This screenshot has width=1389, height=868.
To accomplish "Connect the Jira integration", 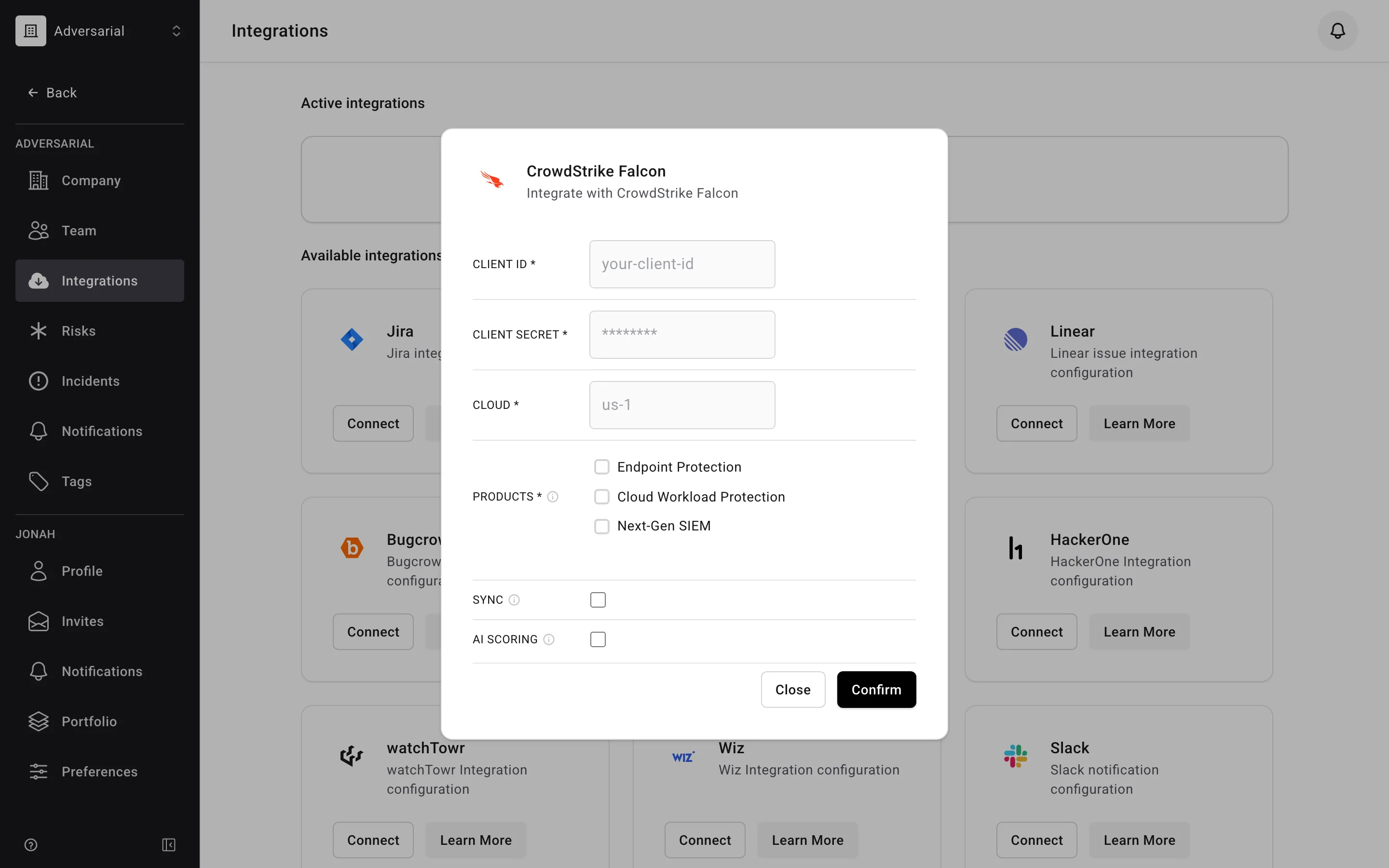I will pos(373,424).
